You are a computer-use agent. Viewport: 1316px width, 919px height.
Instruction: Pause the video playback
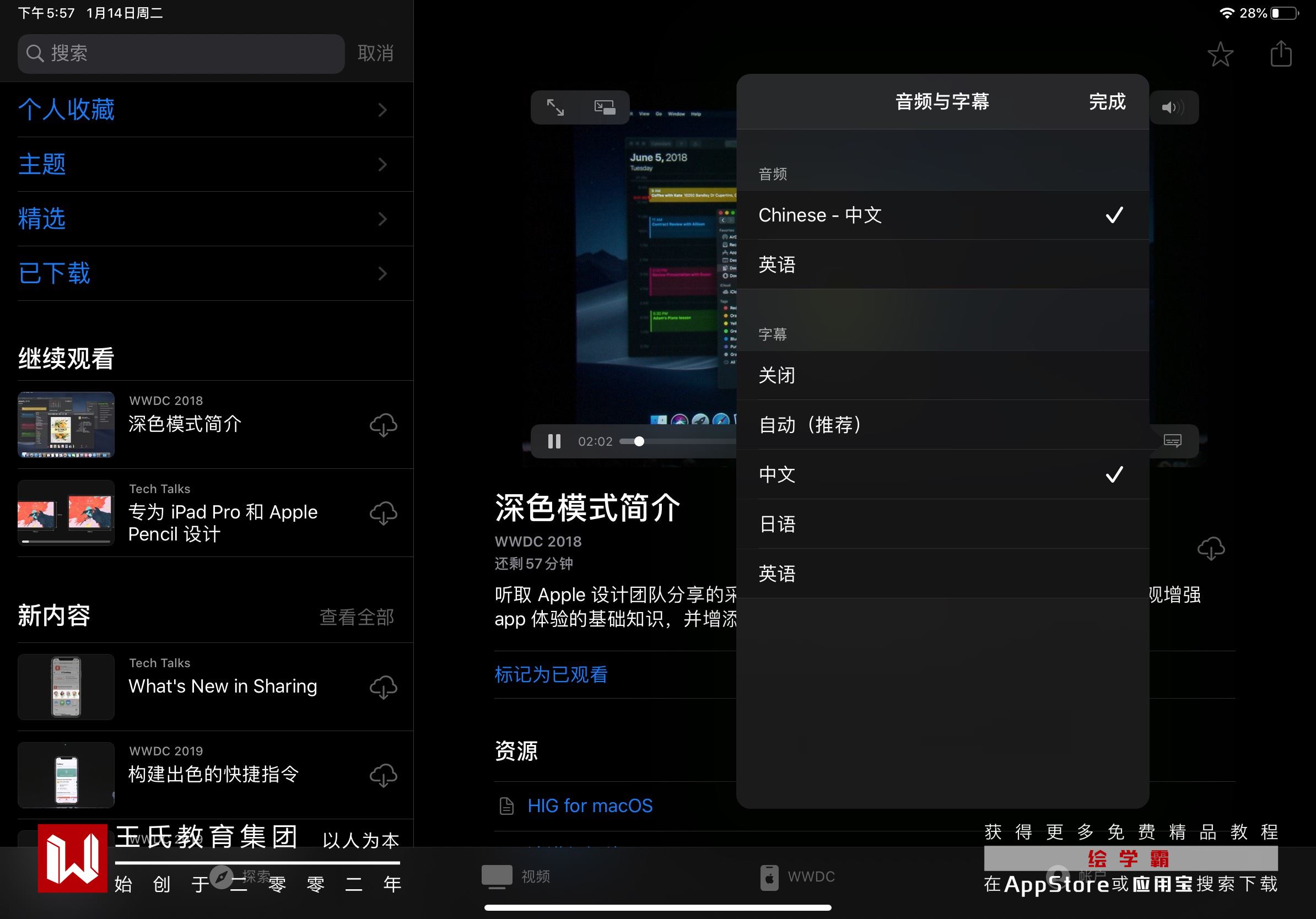(x=554, y=441)
